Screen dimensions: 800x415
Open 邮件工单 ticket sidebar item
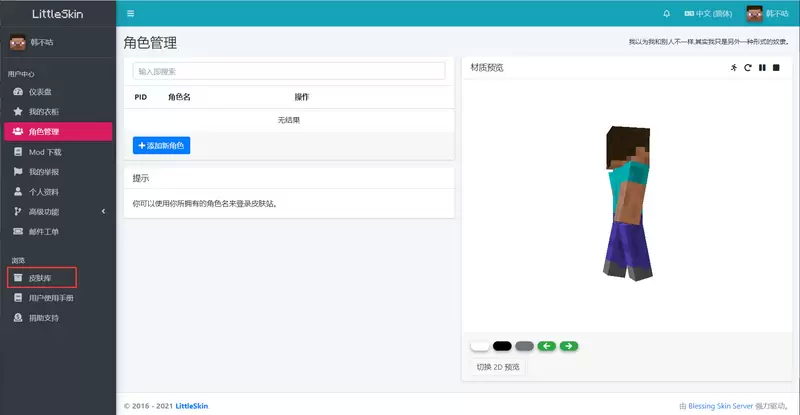pos(58,232)
